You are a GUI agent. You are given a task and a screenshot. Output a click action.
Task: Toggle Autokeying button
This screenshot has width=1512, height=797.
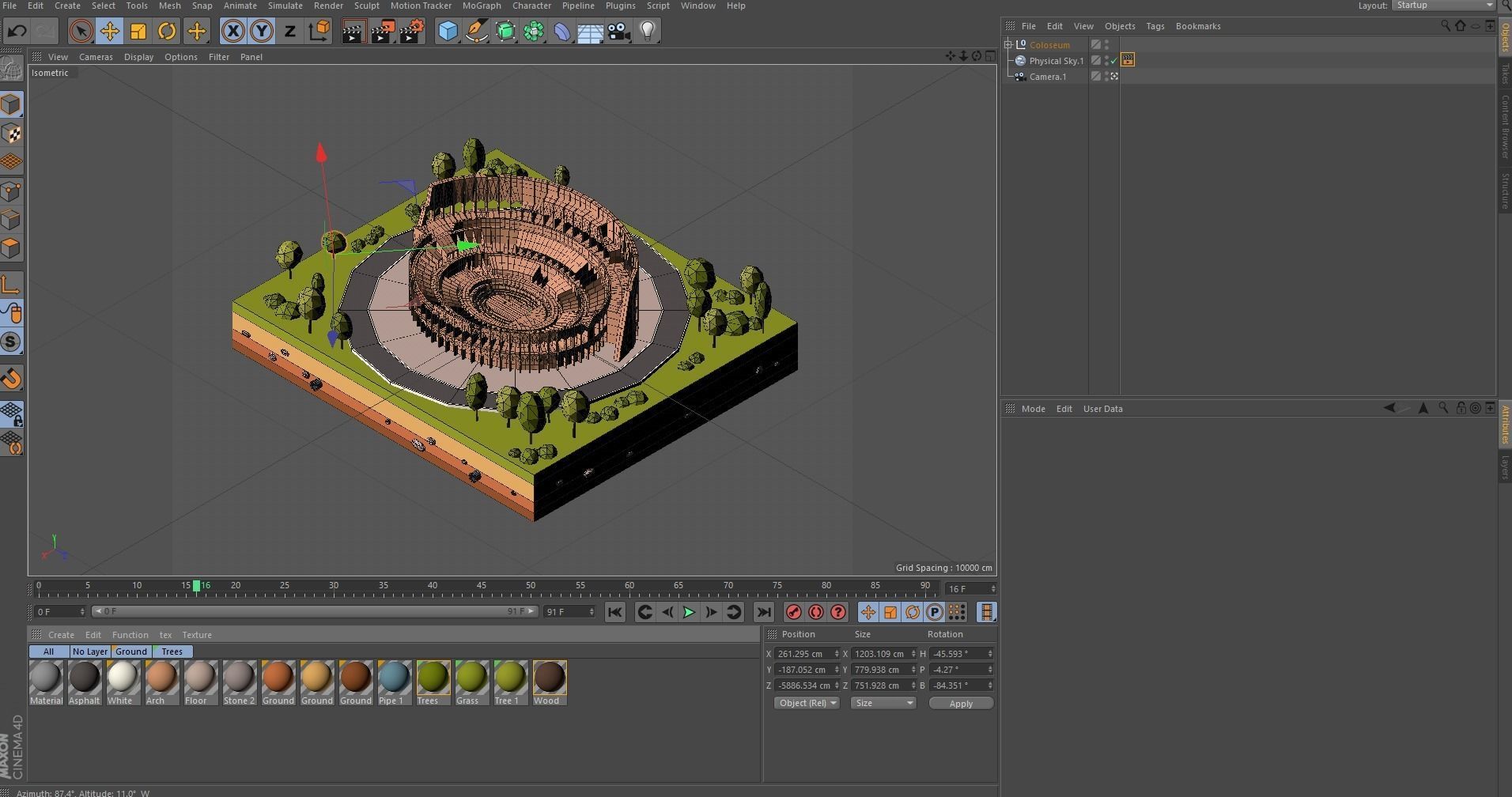coord(815,613)
